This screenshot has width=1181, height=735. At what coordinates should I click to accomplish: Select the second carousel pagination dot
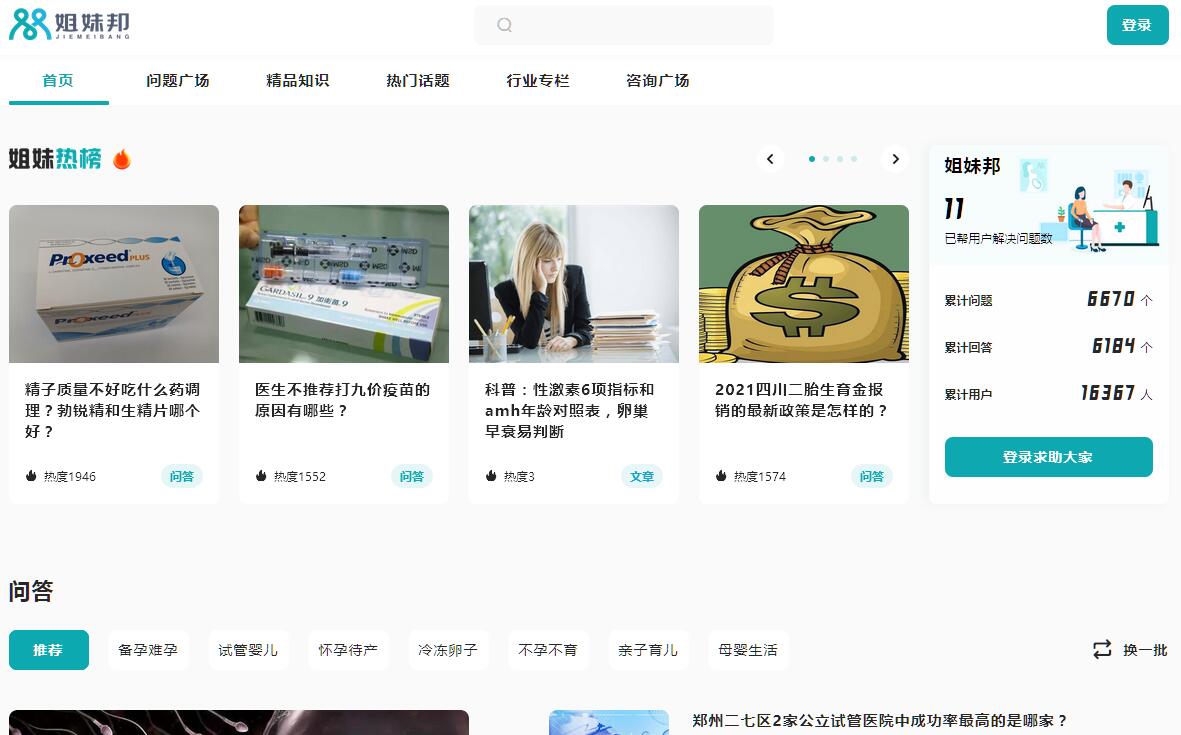826,159
